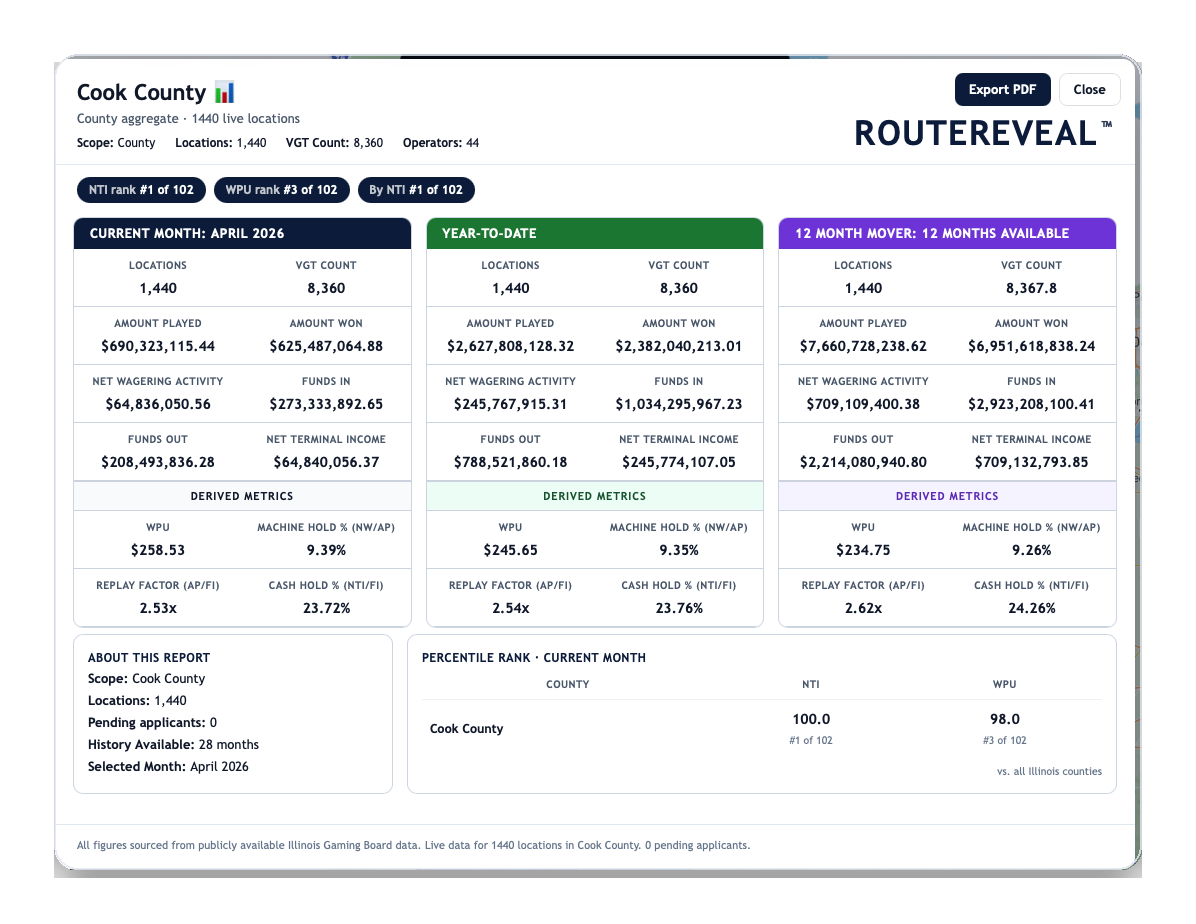Image resolution: width=1196 pixels, height=924 pixels.
Task: Click the bar chart icon beside Cook County
Action: coord(224,92)
